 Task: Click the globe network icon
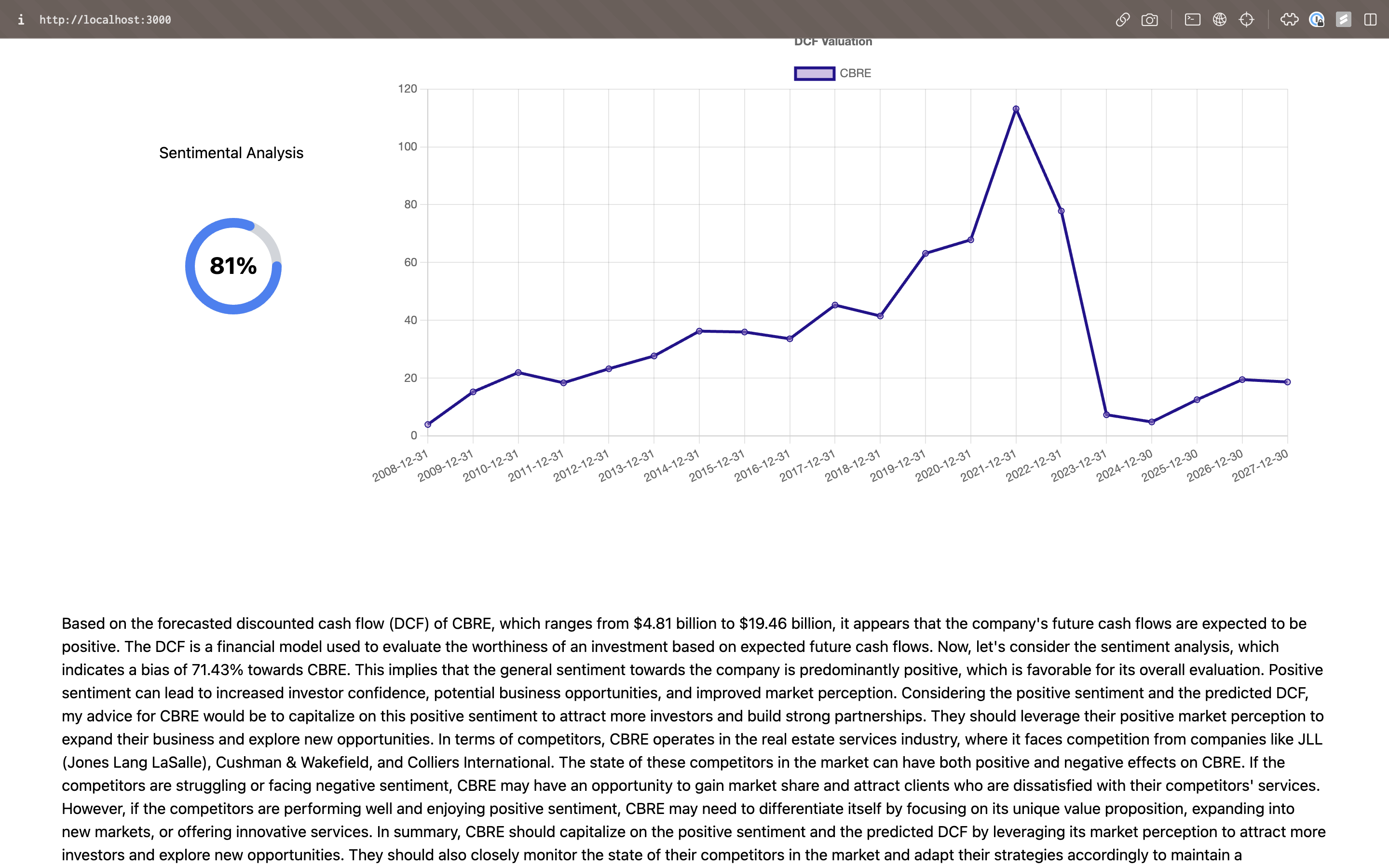coord(1219,19)
